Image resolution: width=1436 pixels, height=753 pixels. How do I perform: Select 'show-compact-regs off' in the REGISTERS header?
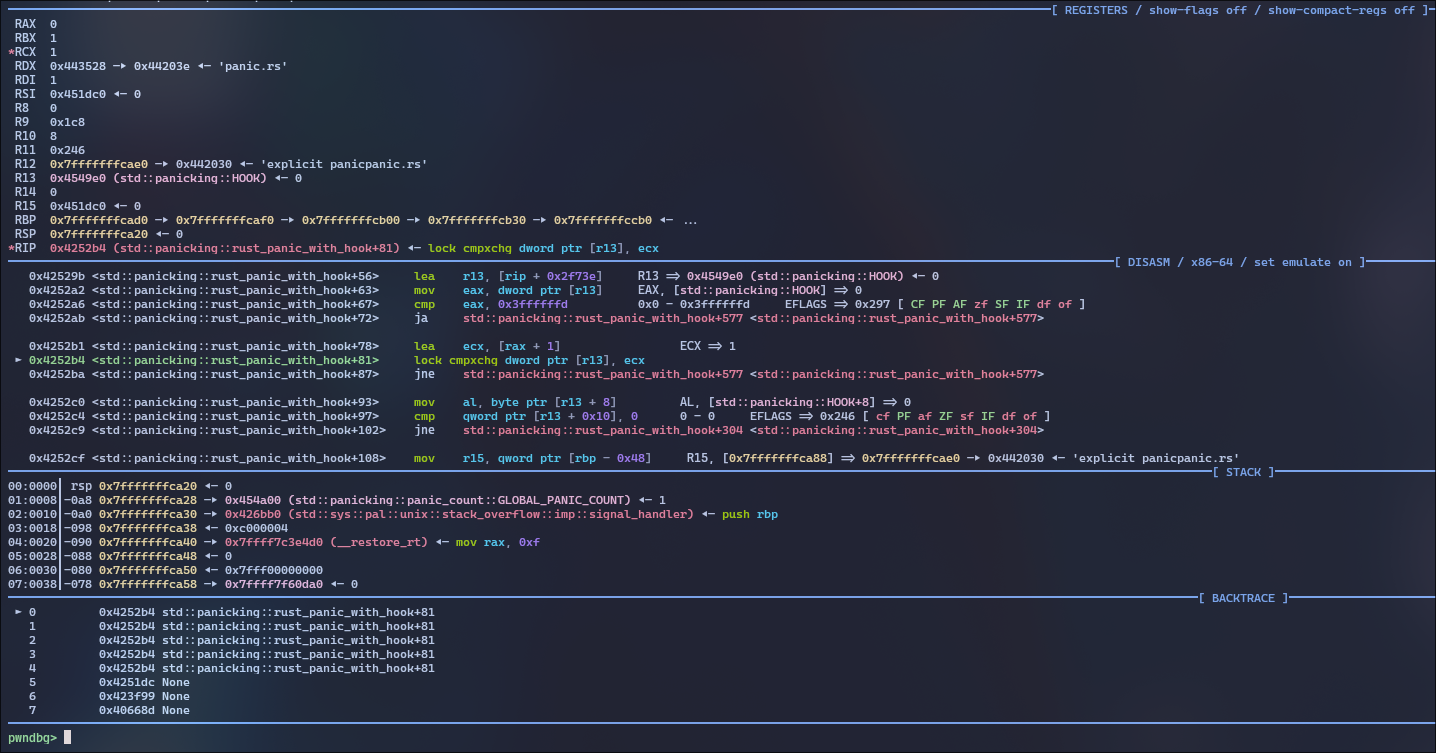[1342, 10]
